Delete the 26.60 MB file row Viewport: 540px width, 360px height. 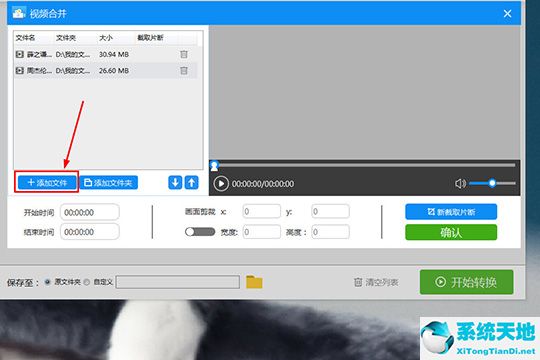pos(184,71)
